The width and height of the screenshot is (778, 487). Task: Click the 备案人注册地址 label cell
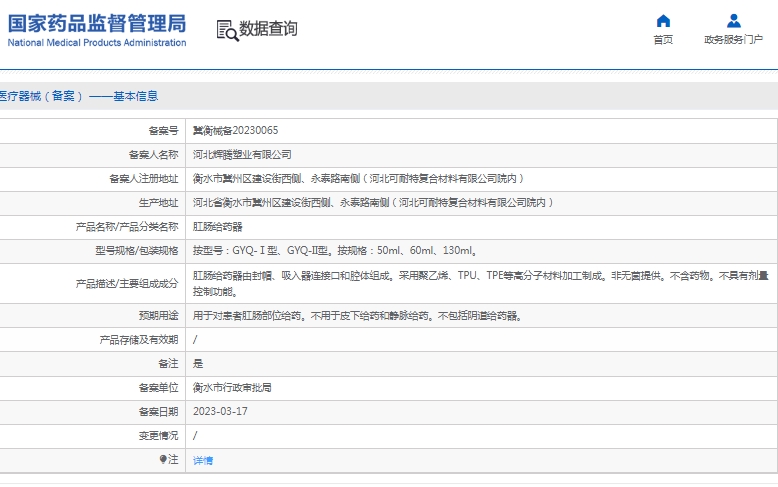[x=92, y=179]
